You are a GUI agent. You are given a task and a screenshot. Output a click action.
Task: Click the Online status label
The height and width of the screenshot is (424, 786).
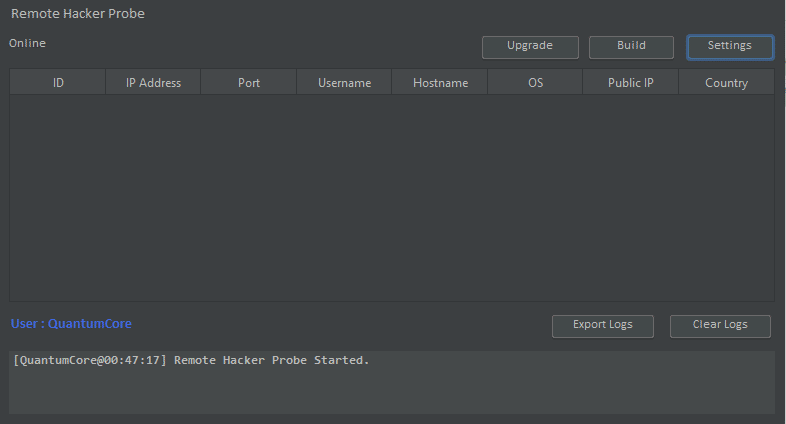coord(28,44)
